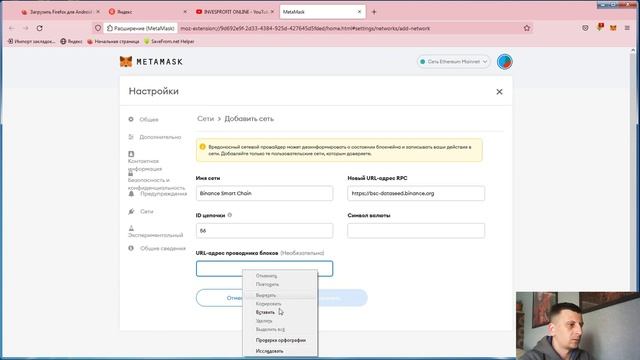Click the address bar URL
Viewport: 640px width, 360px height.
pyautogui.click(x=305, y=28)
